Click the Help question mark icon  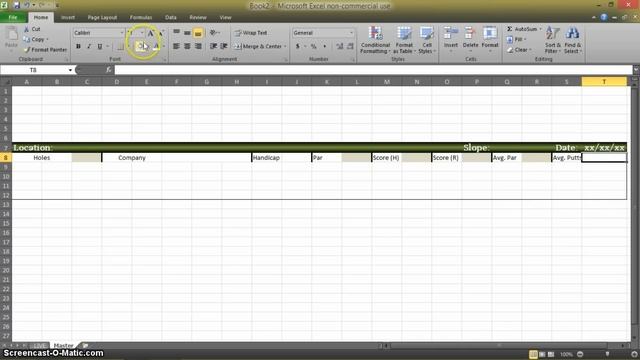click(x=604, y=17)
